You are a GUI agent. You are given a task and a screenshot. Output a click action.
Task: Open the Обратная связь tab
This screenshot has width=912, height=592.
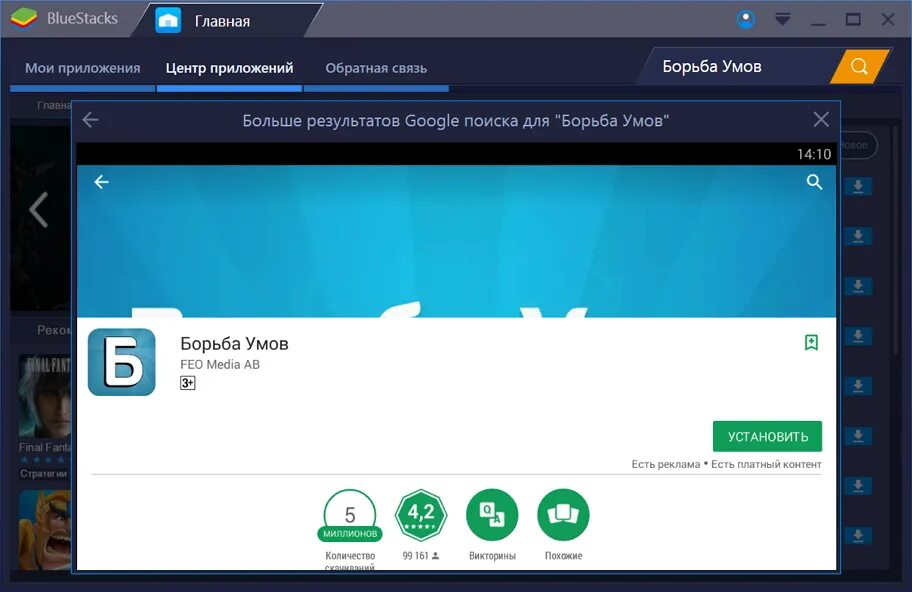376,68
